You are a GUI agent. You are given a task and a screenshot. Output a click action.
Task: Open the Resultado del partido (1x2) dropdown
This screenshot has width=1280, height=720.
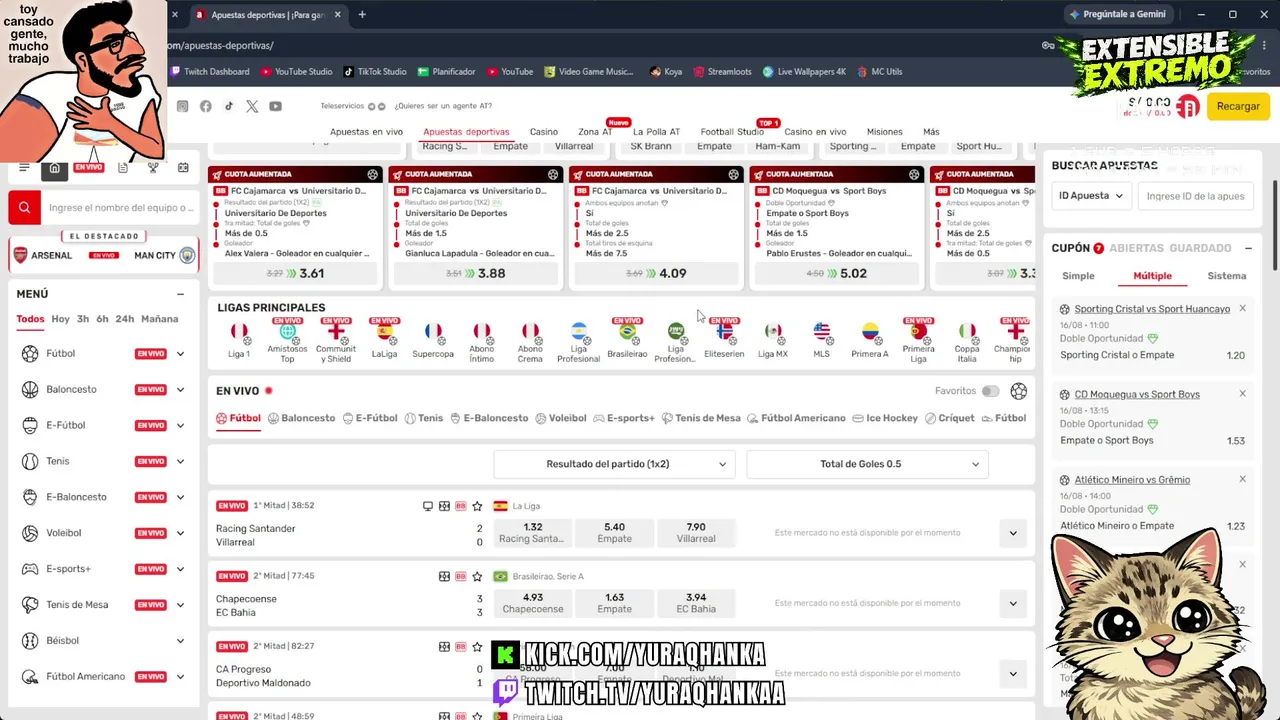(614, 464)
